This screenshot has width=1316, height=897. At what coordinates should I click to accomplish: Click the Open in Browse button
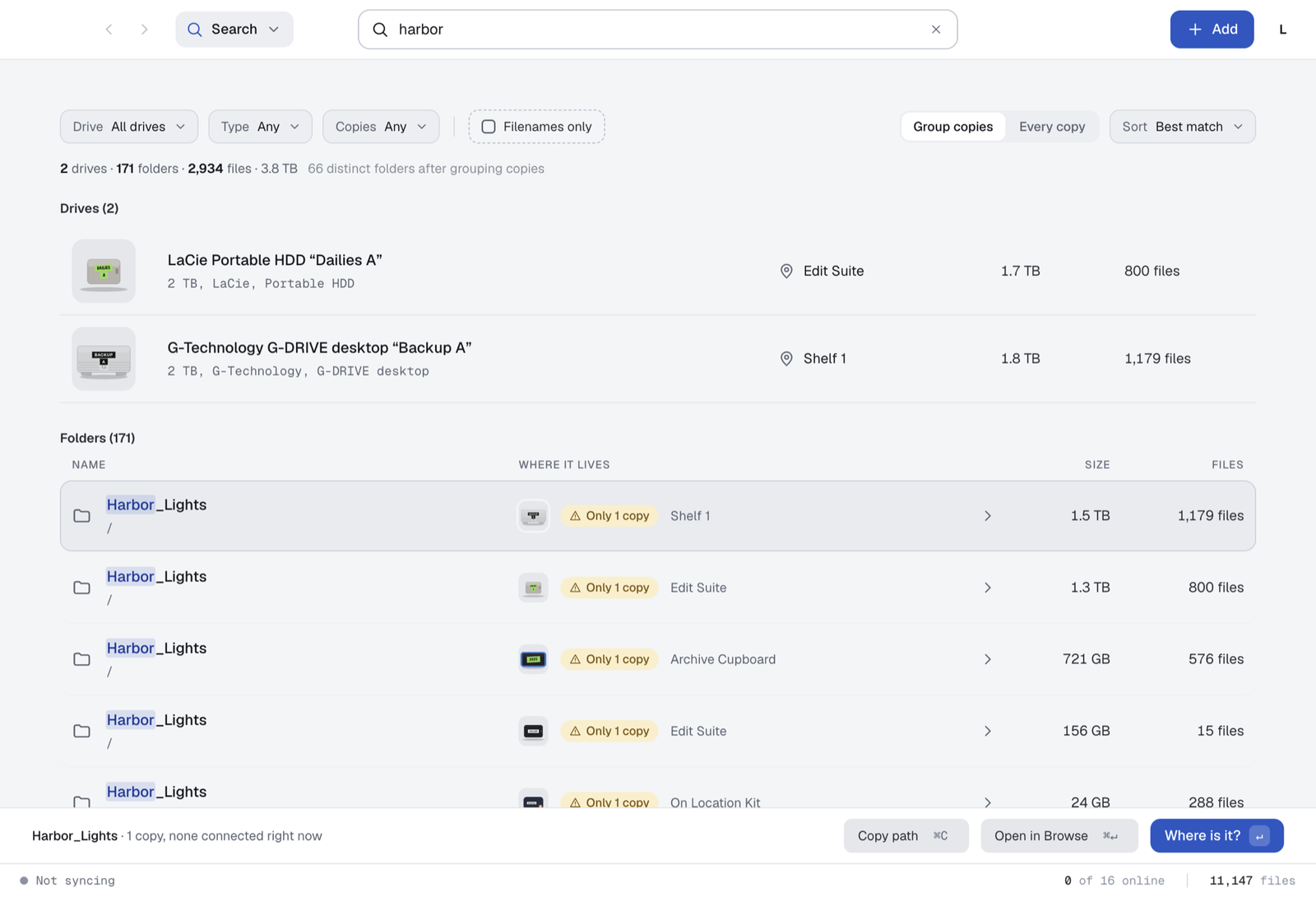[1059, 836]
